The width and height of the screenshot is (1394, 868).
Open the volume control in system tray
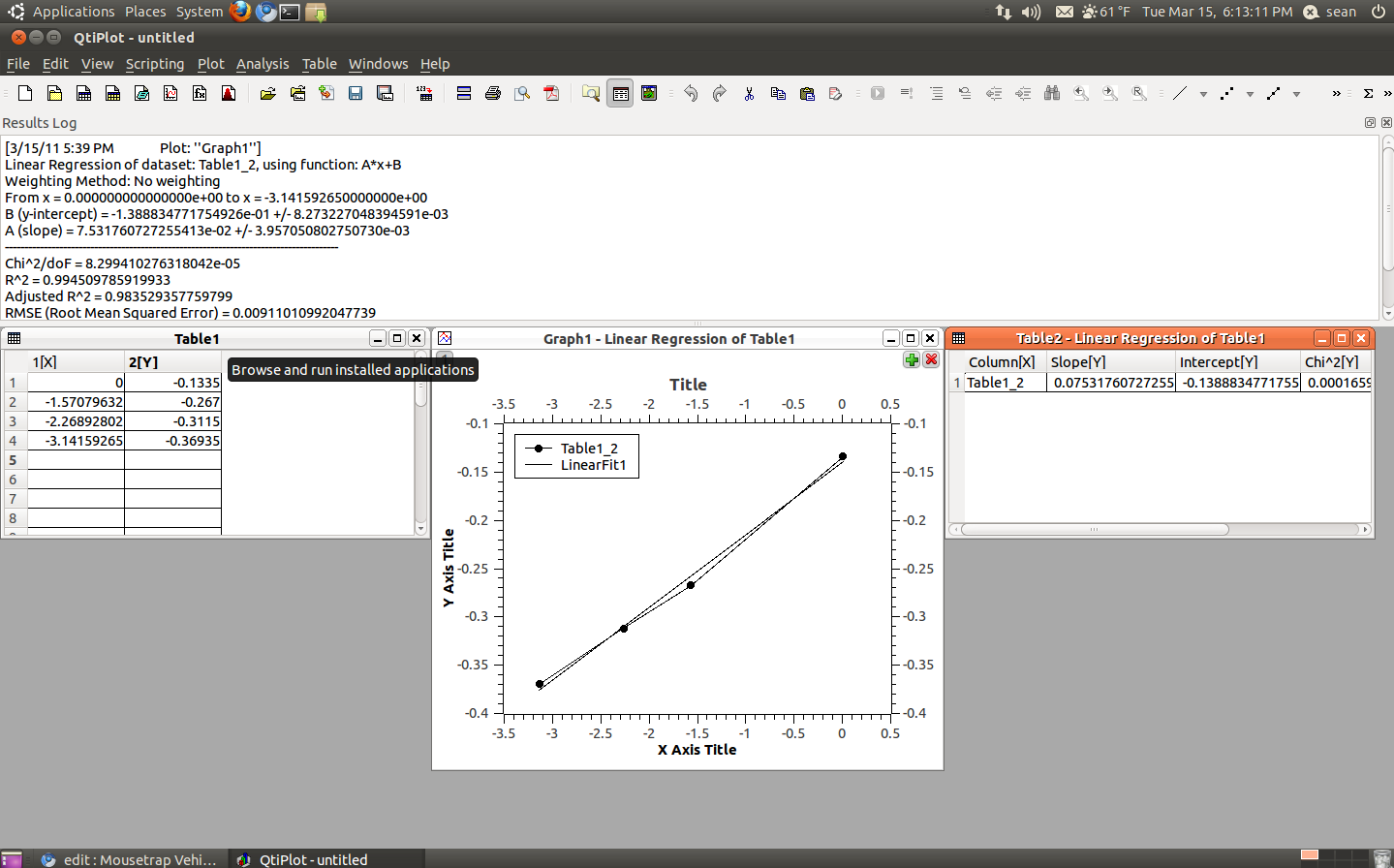tap(1031, 12)
